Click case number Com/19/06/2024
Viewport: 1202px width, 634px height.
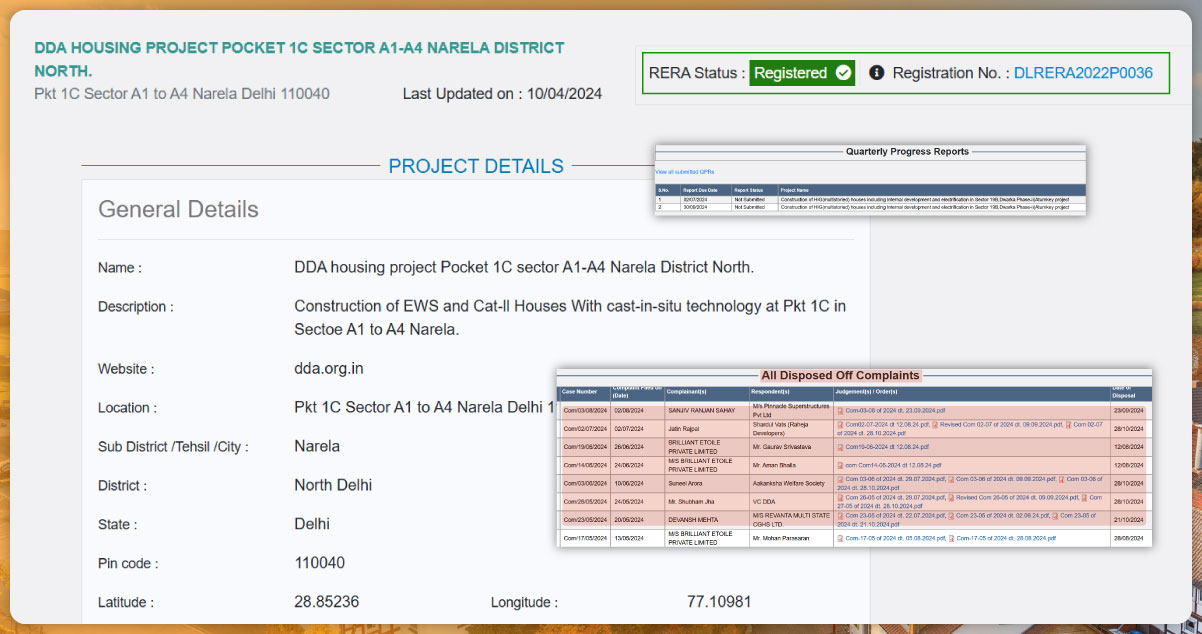[x=585, y=446]
